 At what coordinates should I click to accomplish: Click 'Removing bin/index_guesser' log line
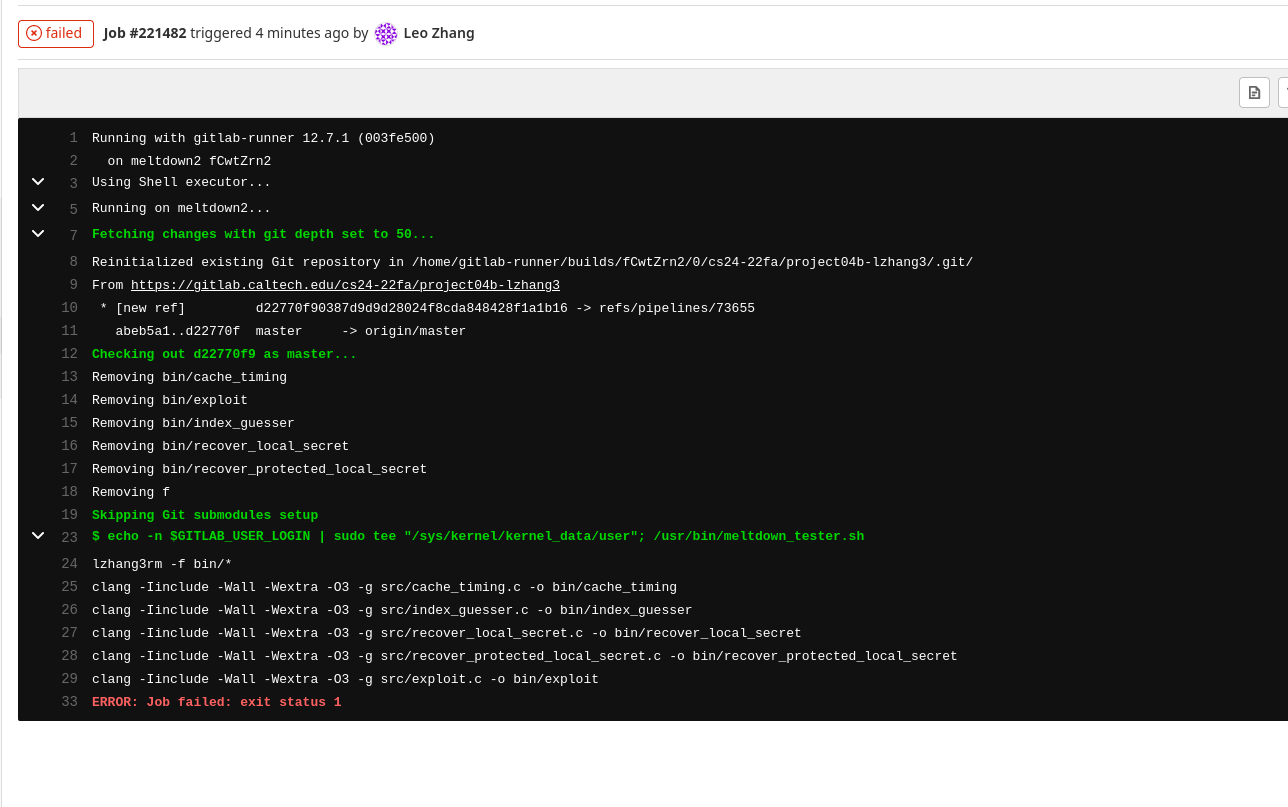tap(193, 423)
